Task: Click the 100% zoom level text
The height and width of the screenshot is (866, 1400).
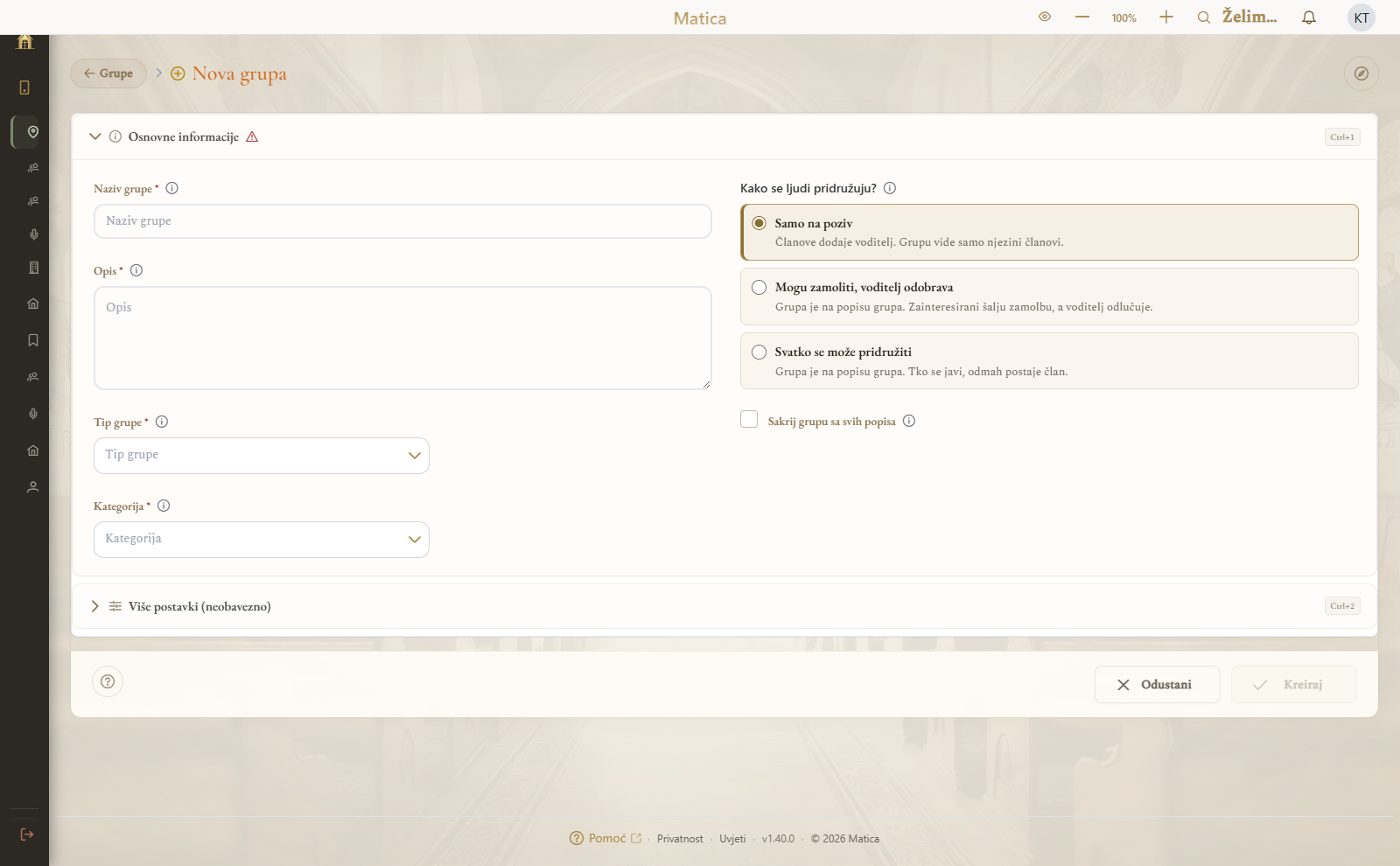Action: pos(1124,17)
